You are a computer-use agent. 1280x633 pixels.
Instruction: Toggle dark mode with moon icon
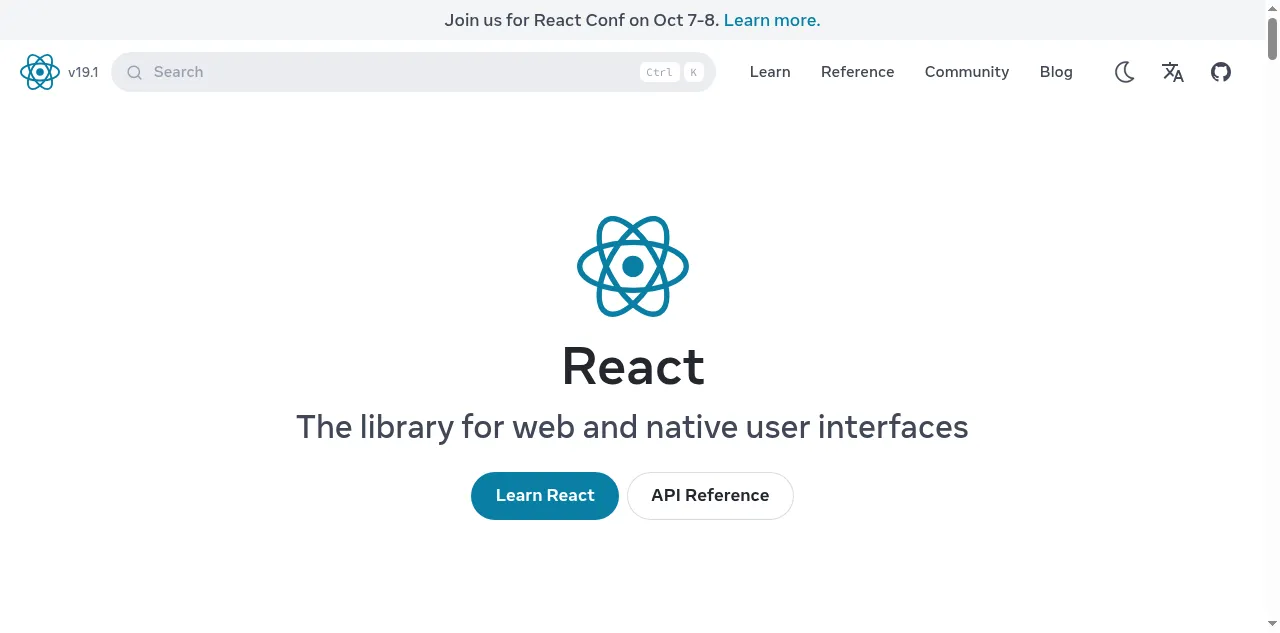pos(1125,72)
